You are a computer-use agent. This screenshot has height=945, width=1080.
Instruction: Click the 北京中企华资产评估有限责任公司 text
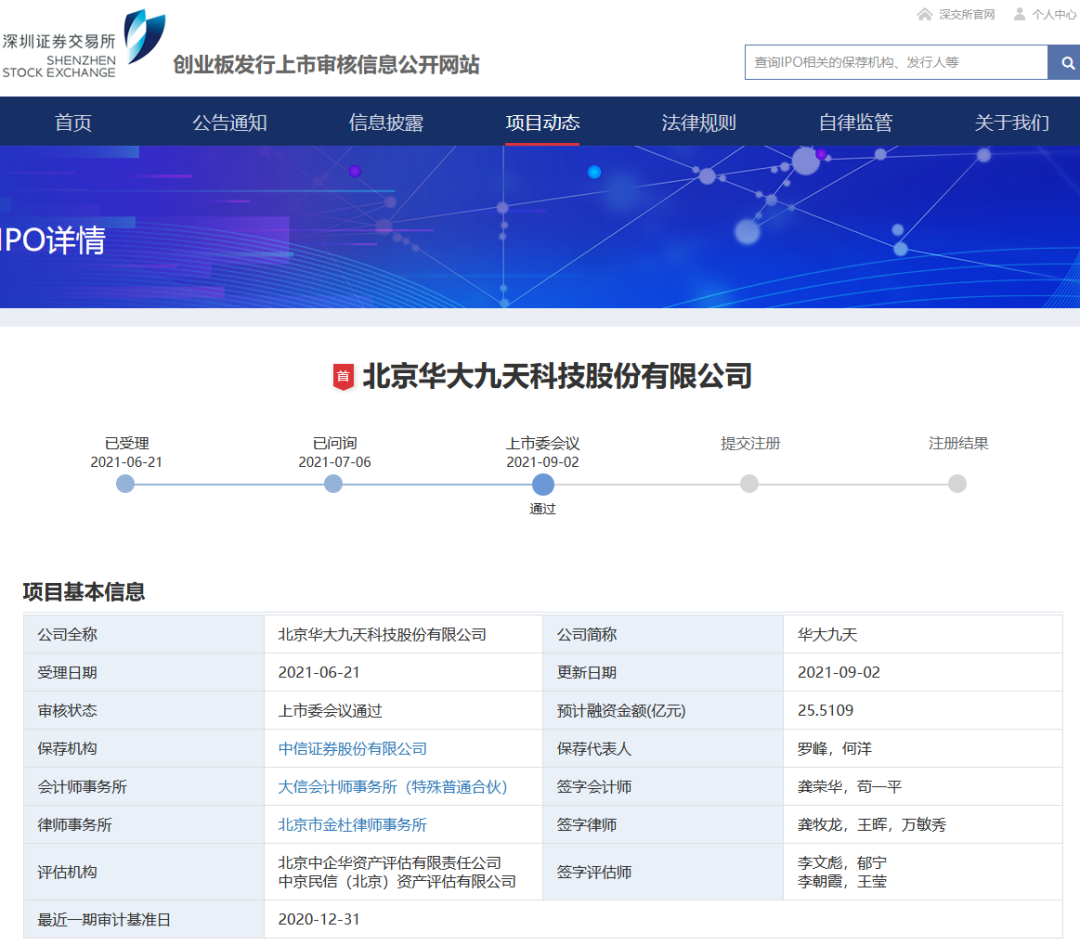point(390,862)
